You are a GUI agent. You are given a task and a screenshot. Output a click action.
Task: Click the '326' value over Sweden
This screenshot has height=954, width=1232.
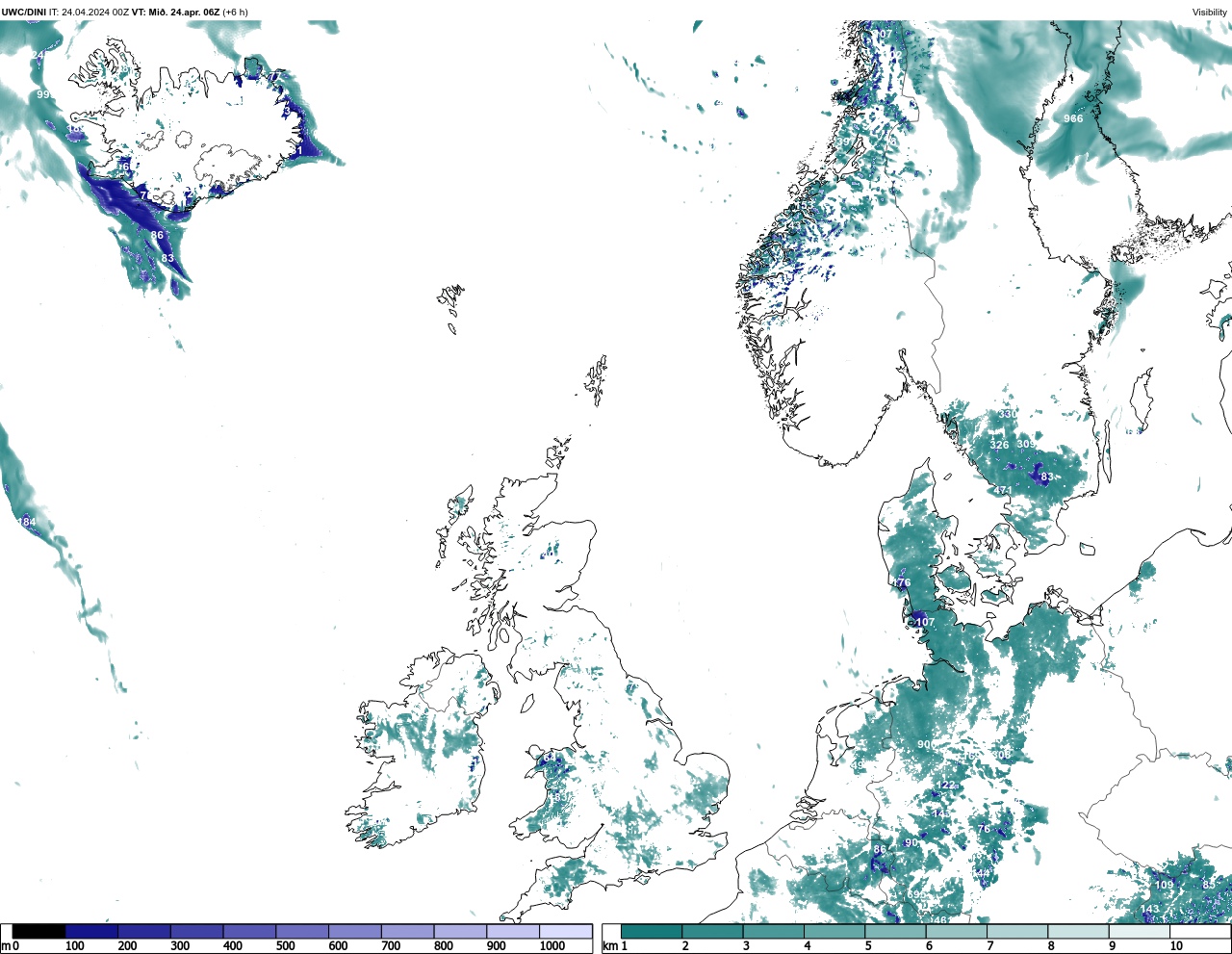[1000, 445]
